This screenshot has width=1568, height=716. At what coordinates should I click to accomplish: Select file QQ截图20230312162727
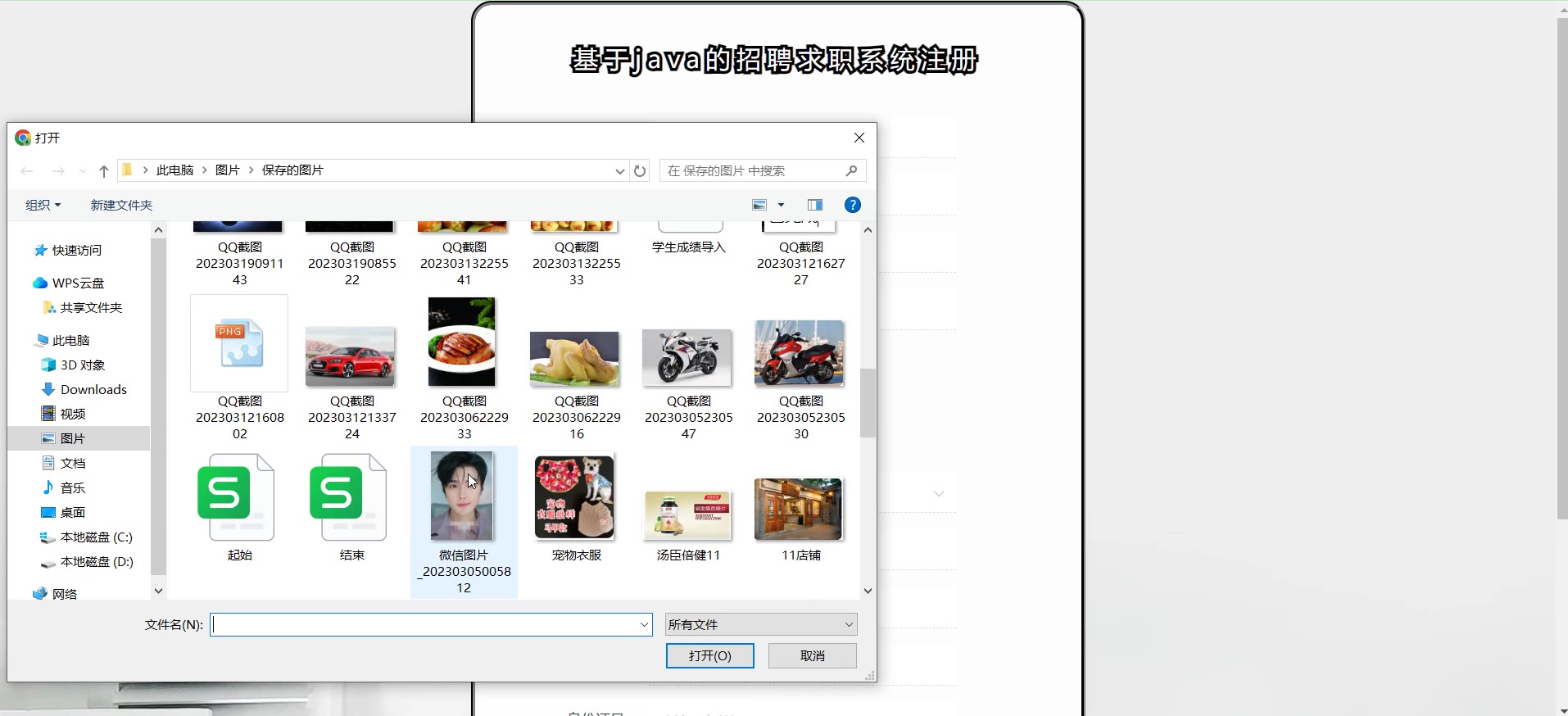(800, 255)
